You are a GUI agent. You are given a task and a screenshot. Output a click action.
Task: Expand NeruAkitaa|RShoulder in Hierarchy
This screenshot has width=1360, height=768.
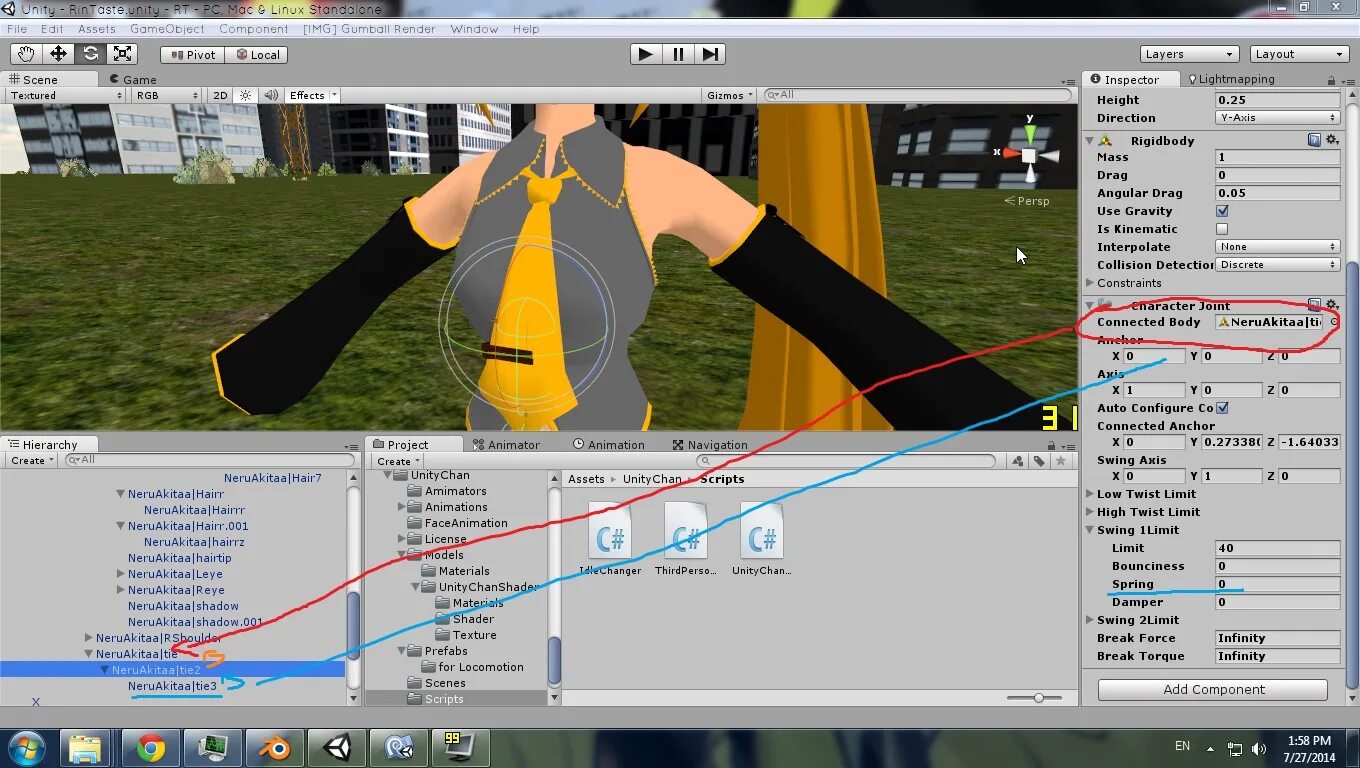89,638
